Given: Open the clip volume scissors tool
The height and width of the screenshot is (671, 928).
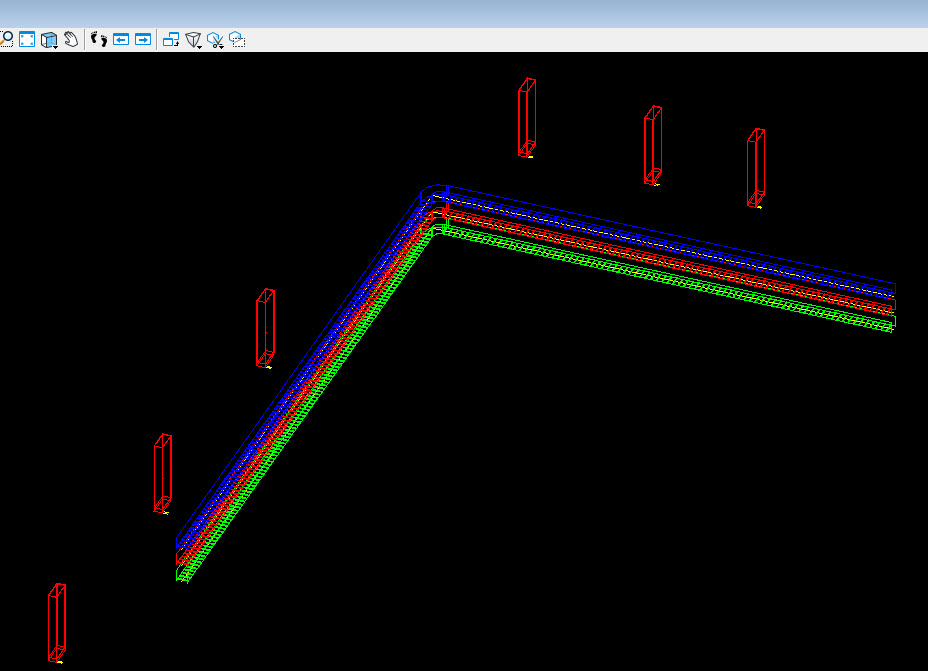Looking at the screenshot, I should click(x=215, y=40).
